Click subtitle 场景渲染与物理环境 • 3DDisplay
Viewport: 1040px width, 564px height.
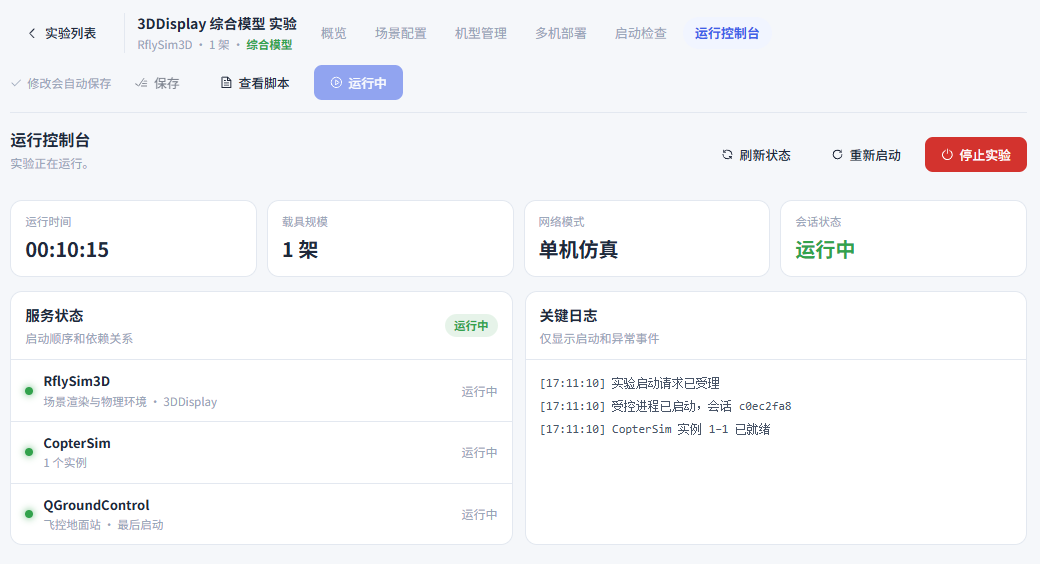tap(130, 402)
